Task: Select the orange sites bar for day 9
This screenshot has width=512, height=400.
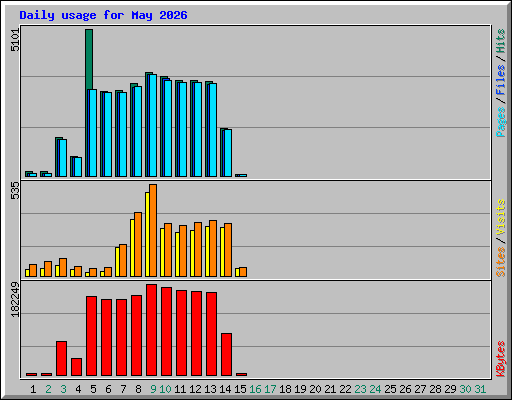Action: point(153,230)
